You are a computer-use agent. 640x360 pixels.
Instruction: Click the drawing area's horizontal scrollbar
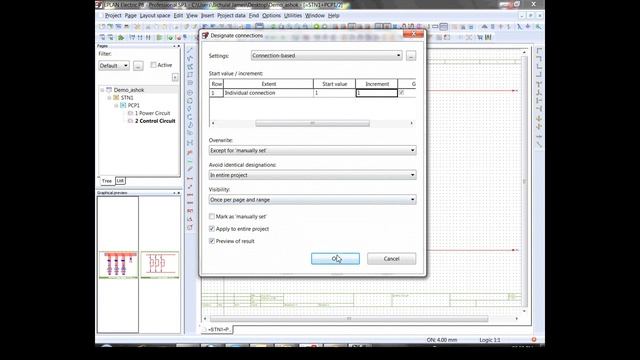point(349,318)
